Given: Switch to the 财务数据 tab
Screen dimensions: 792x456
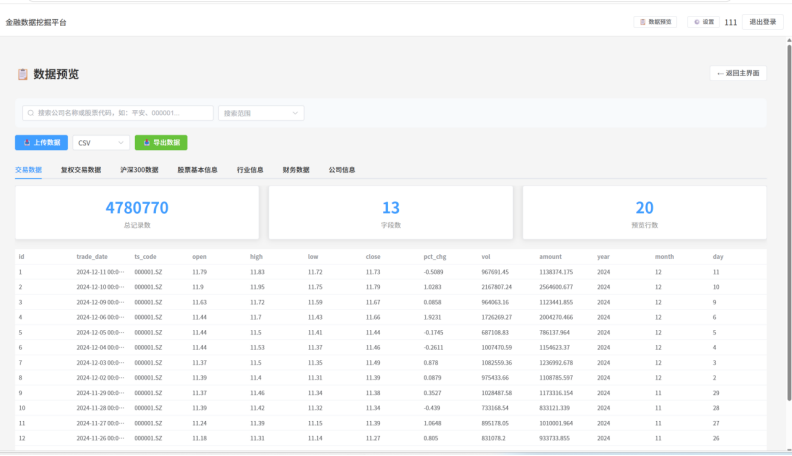Looking at the screenshot, I should coord(296,170).
